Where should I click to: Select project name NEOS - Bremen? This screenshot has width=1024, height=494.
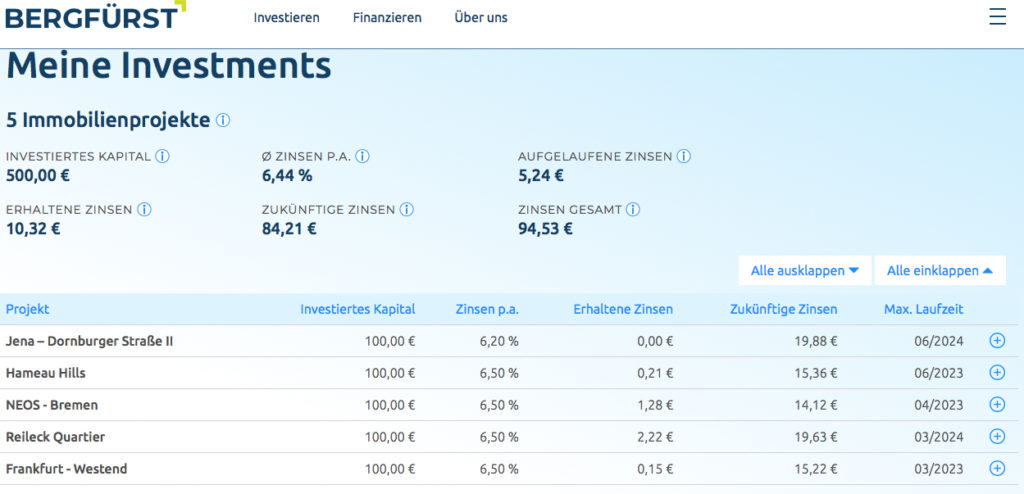pyautogui.click(x=52, y=405)
